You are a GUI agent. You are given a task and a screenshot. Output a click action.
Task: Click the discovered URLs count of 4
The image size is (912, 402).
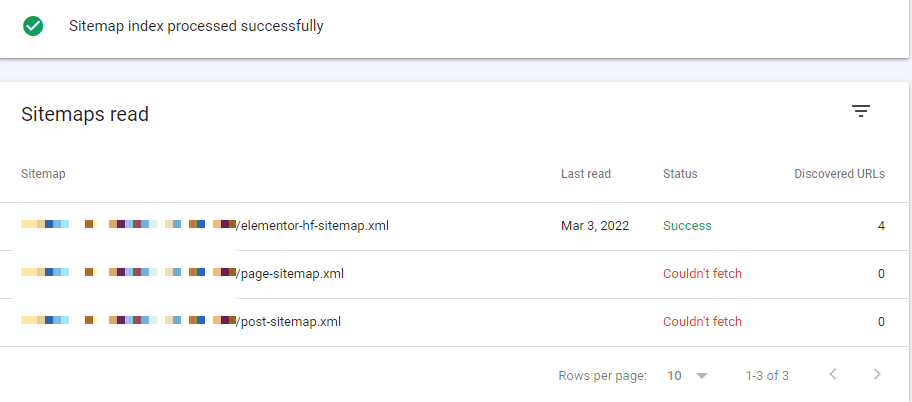tap(882, 226)
